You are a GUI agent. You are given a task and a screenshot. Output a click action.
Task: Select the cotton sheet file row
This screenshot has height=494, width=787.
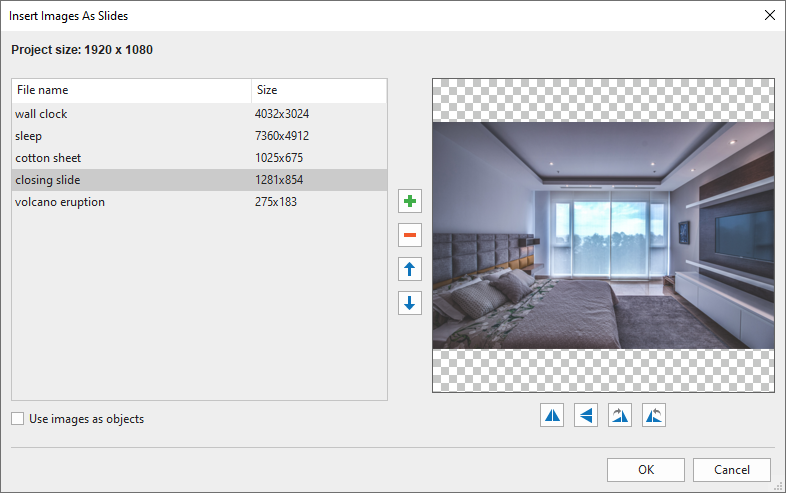199,158
